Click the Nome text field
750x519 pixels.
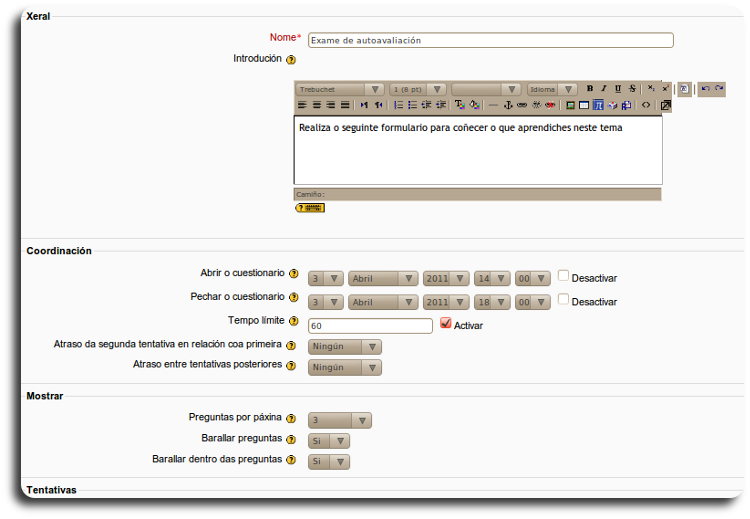point(490,41)
